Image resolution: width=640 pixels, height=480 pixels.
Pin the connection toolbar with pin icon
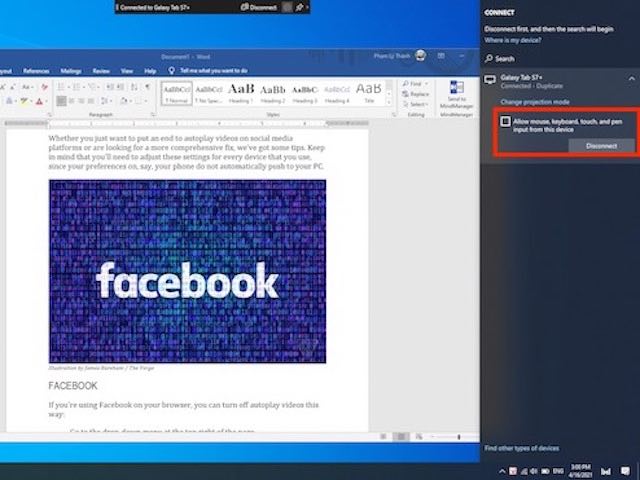point(299,7)
